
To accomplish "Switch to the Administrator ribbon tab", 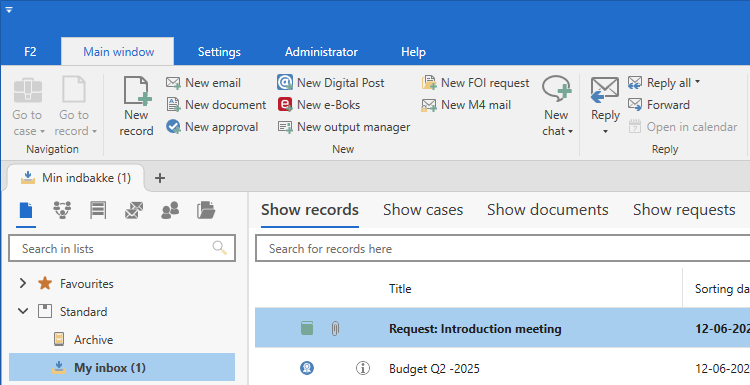I will coord(321,52).
